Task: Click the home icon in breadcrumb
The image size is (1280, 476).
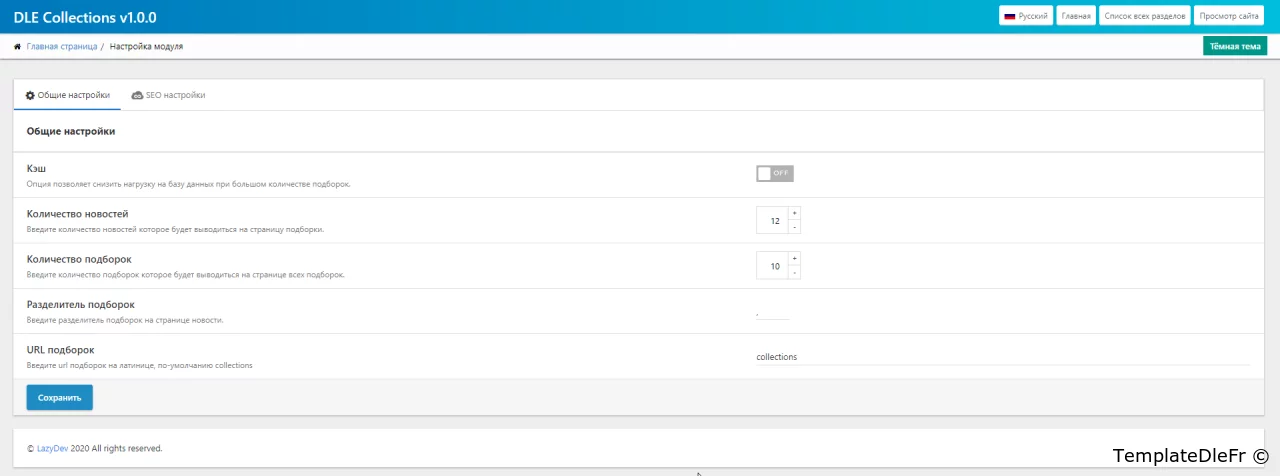Action: pyautogui.click(x=18, y=47)
